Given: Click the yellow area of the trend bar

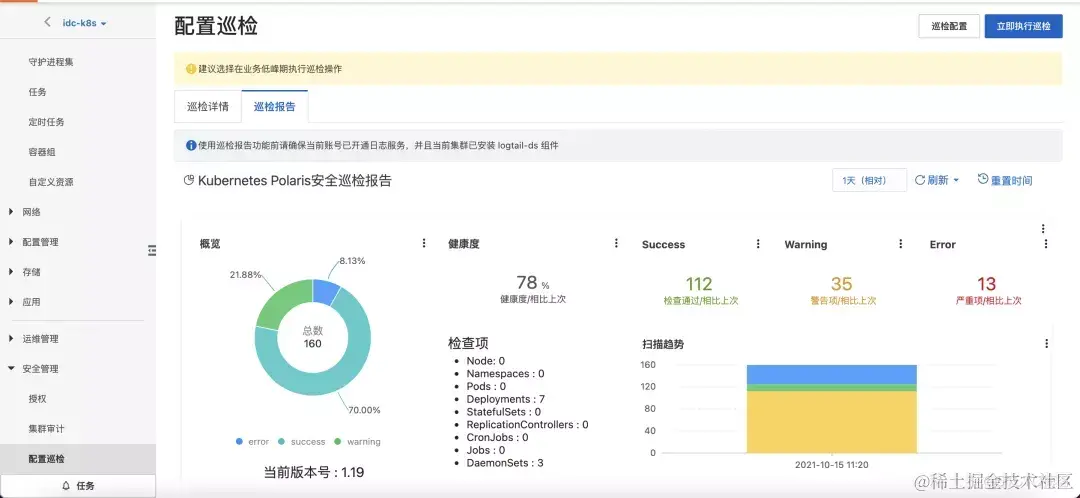Looking at the screenshot, I should (832, 422).
